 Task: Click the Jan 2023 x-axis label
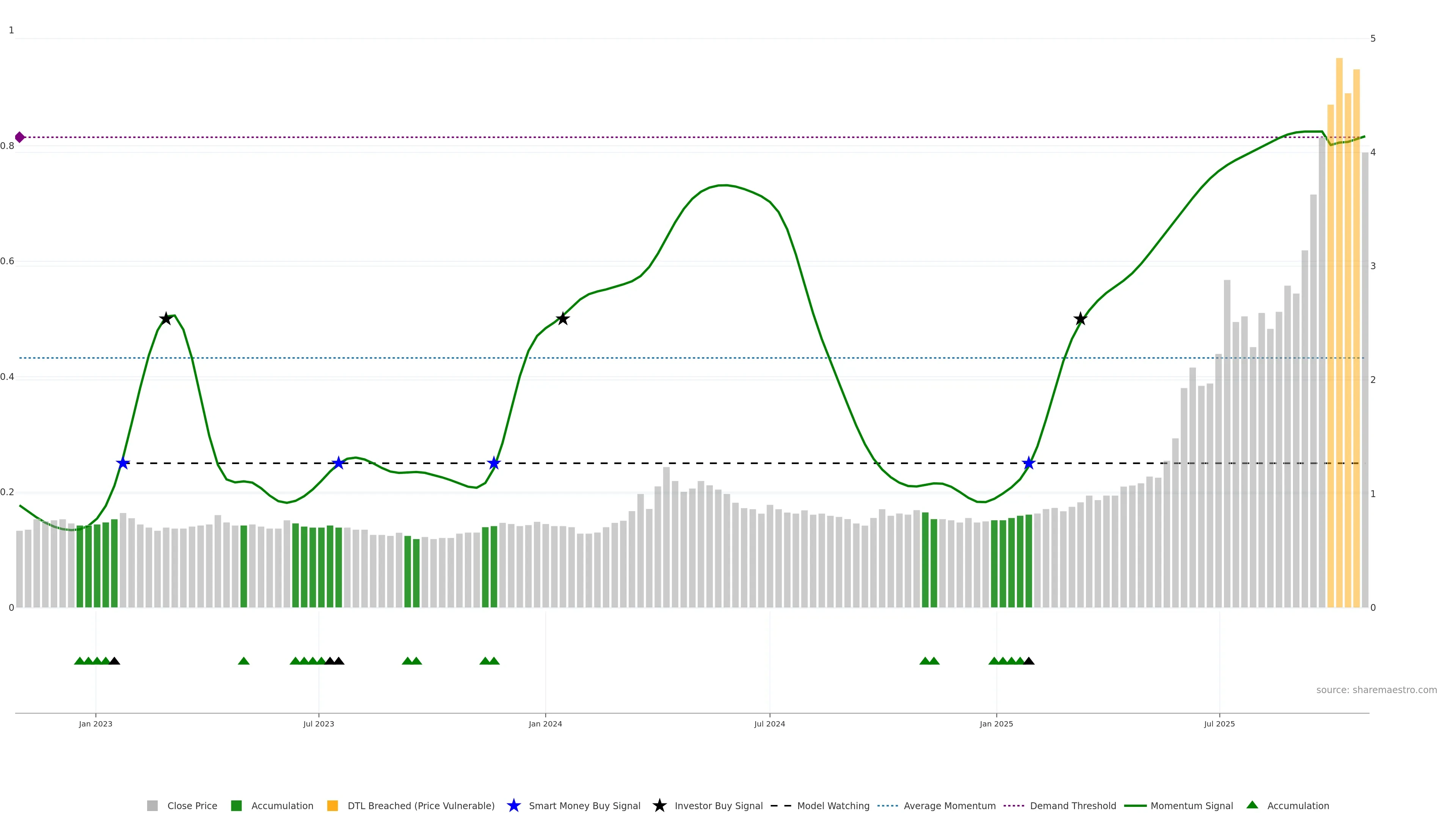tap(96, 724)
